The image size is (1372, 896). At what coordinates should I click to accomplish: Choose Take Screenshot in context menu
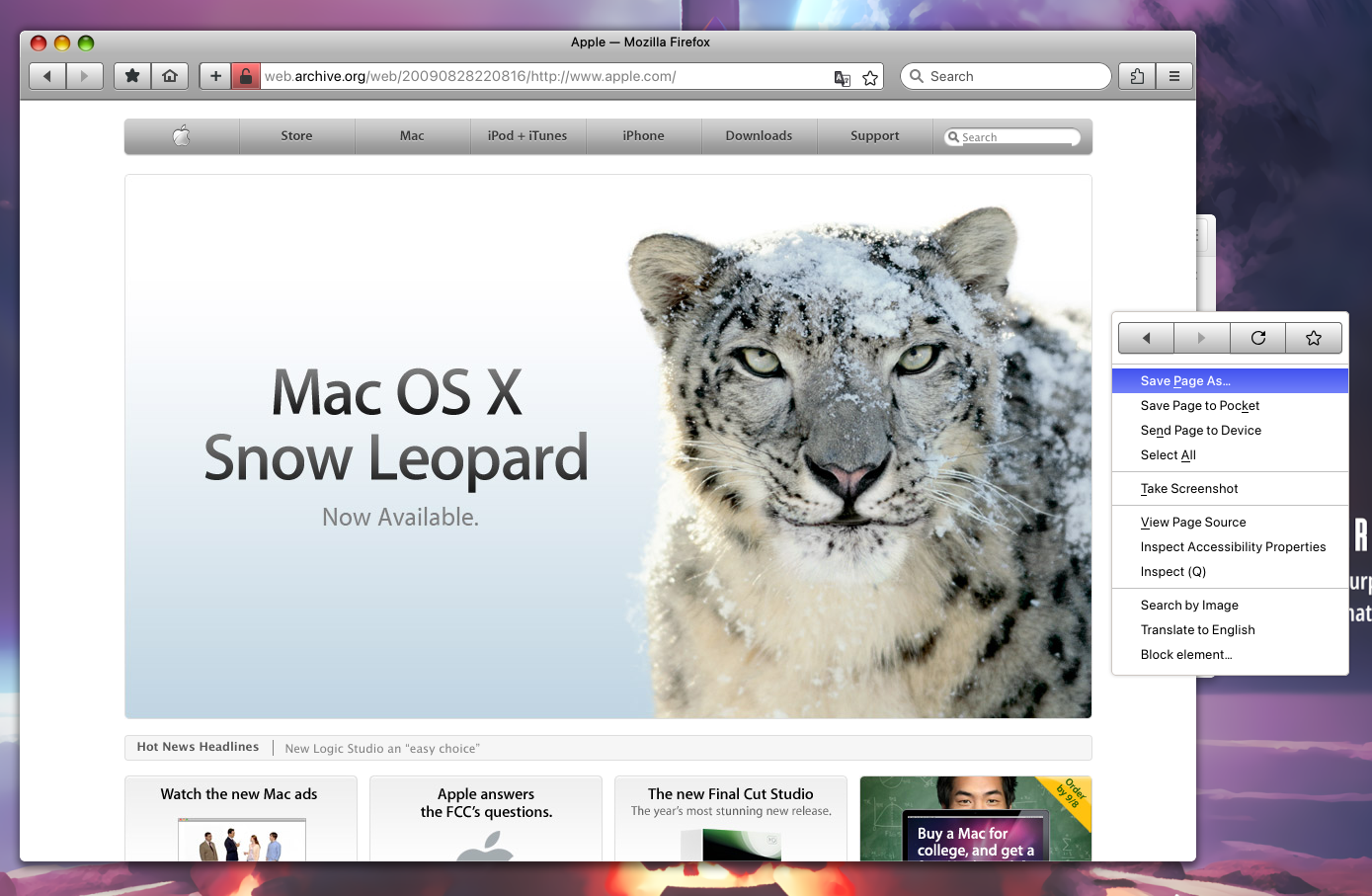1230,488
